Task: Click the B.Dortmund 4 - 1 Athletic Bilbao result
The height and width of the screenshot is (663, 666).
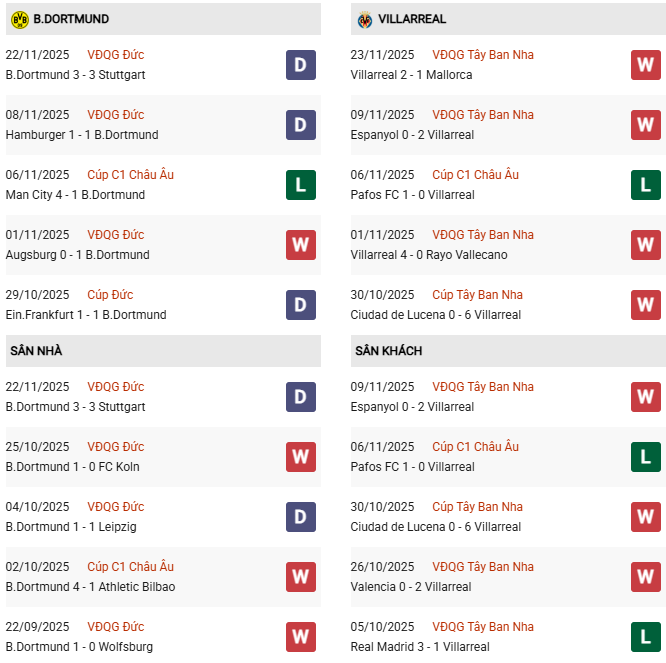Action: tap(90, 587)
